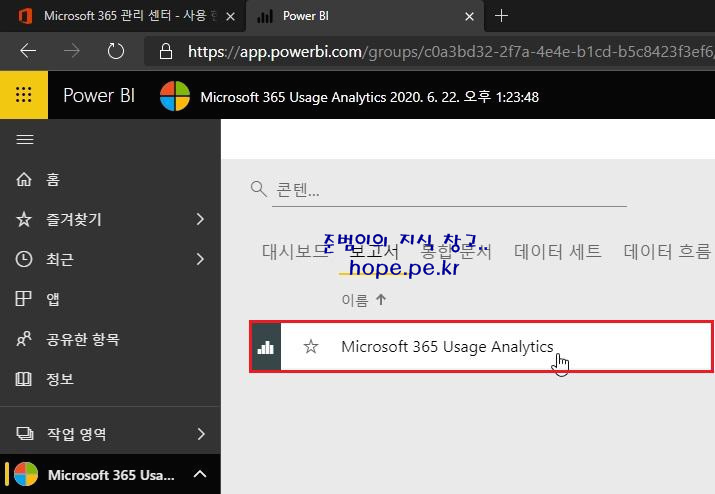Click the 즐겨찾기 star icon in sidebar
Screen dimensions: 715x494
point(24,219)
